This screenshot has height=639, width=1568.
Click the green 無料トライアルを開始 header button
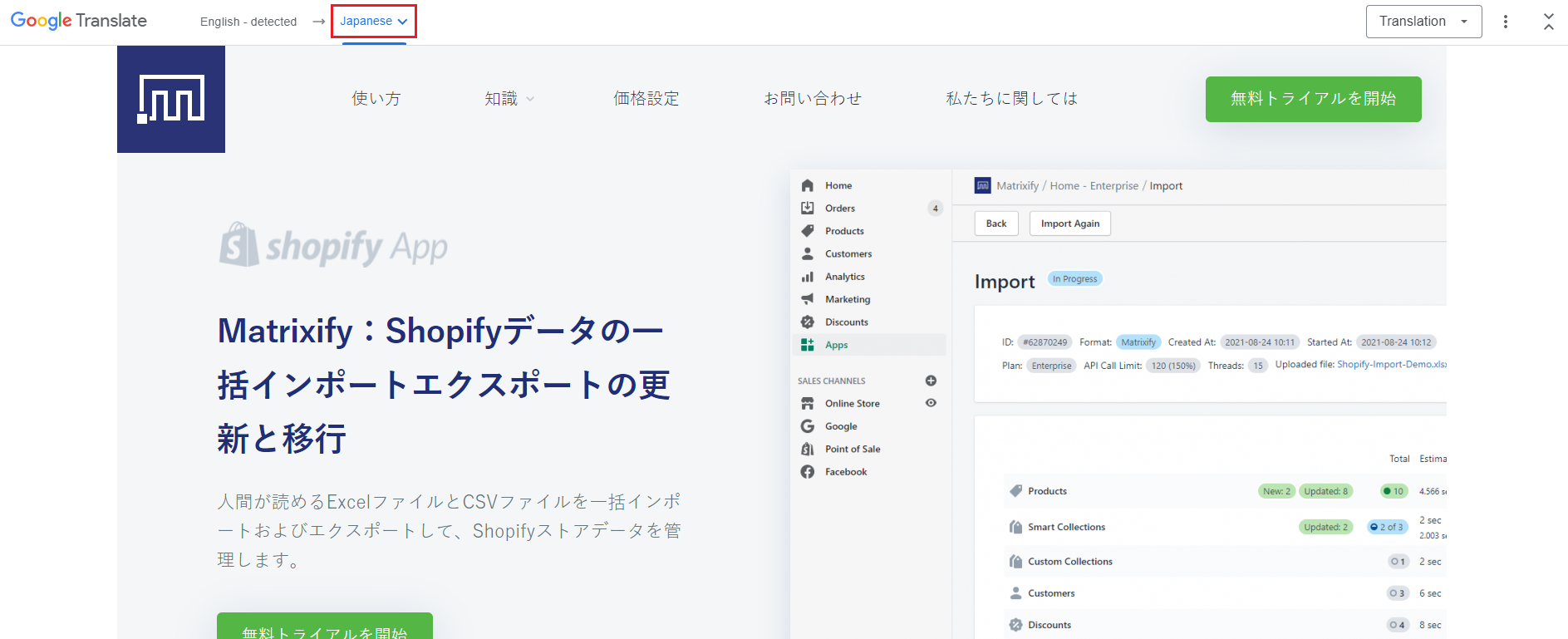click(x=1312, y=99)
